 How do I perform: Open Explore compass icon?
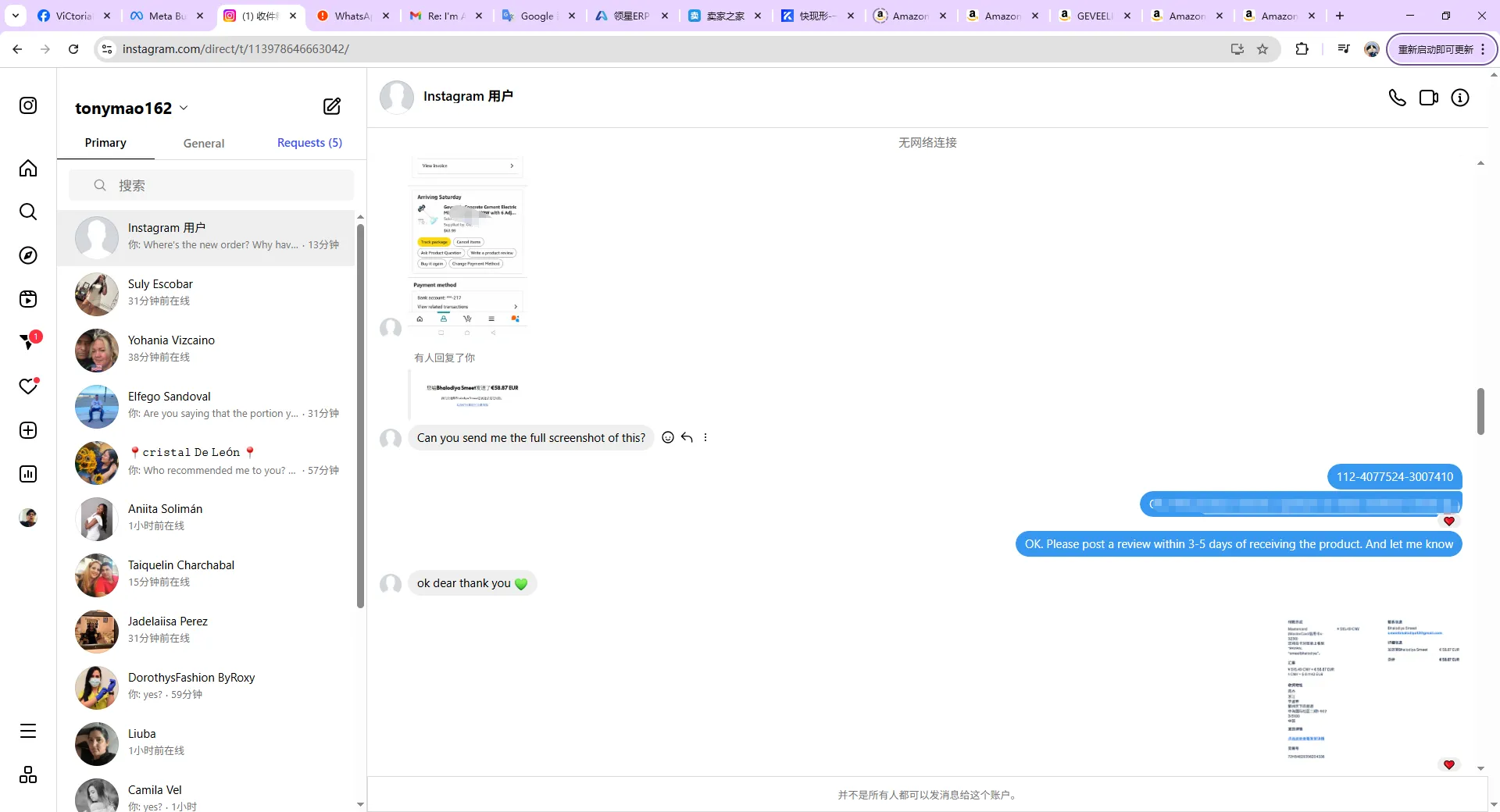click(28, 255)
